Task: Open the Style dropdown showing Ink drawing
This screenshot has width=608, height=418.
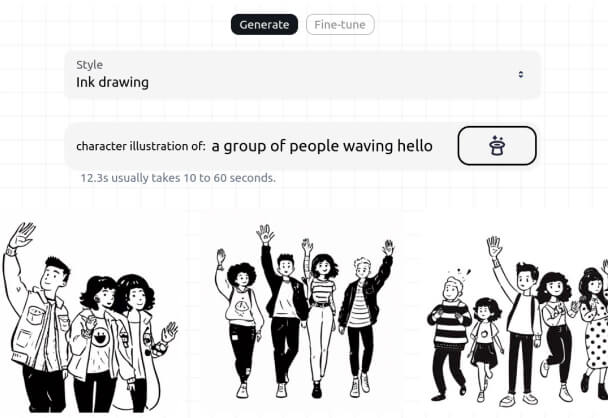Action: 300,74
